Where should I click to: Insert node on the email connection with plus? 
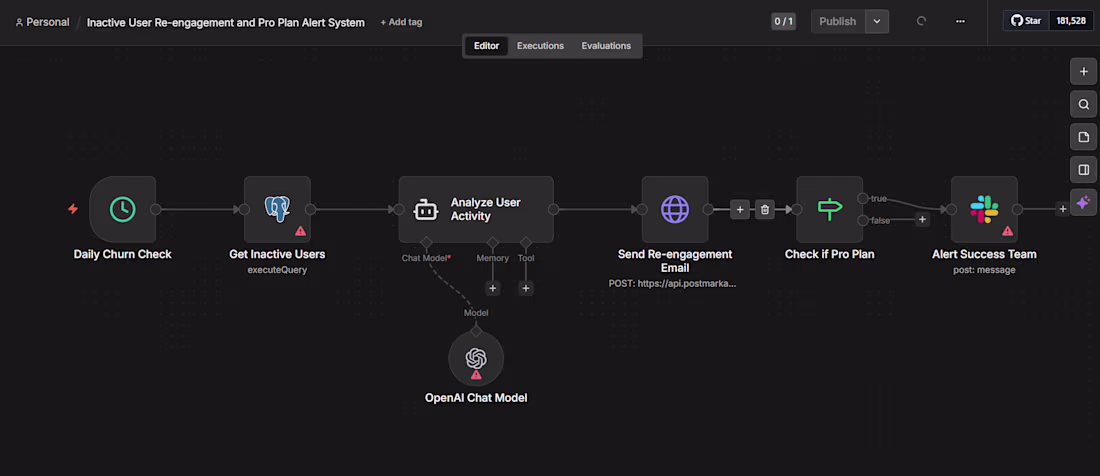(x=739, y=209)
